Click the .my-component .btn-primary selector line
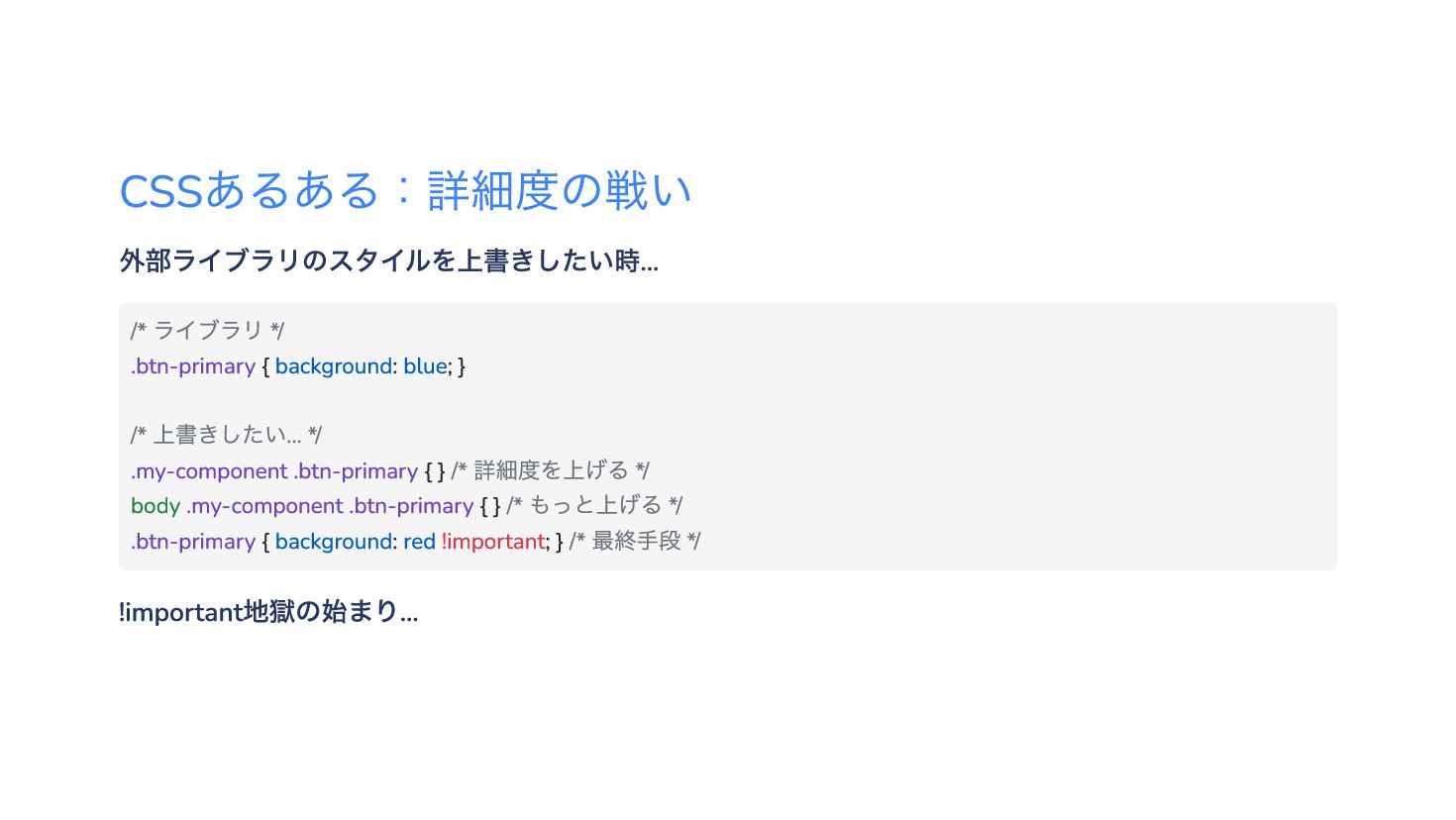 [x=274, y=471]
